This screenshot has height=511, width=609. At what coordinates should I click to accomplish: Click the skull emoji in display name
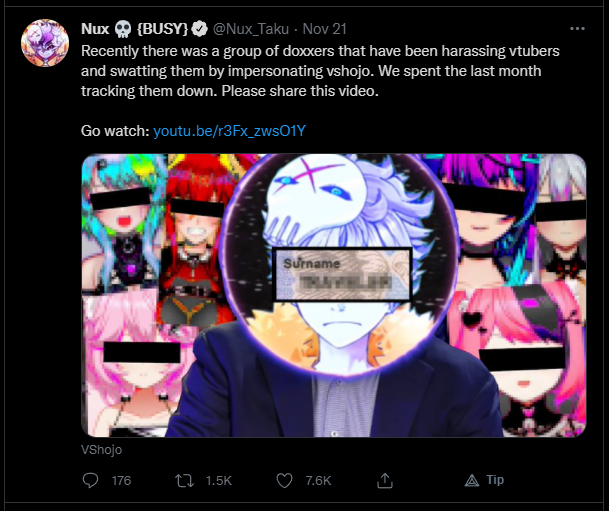click(x=123, y=29)
